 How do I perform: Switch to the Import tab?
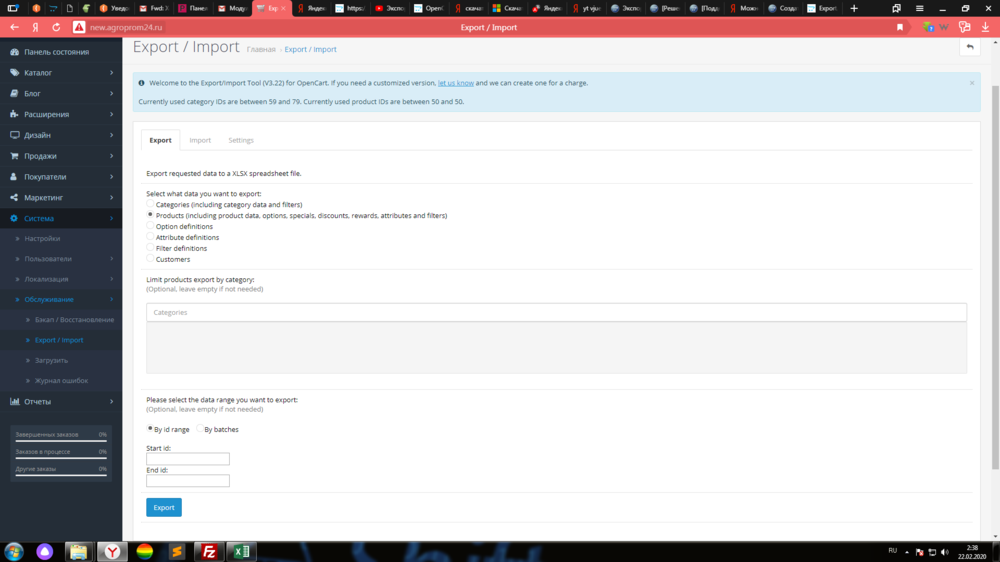click(200, 140)
